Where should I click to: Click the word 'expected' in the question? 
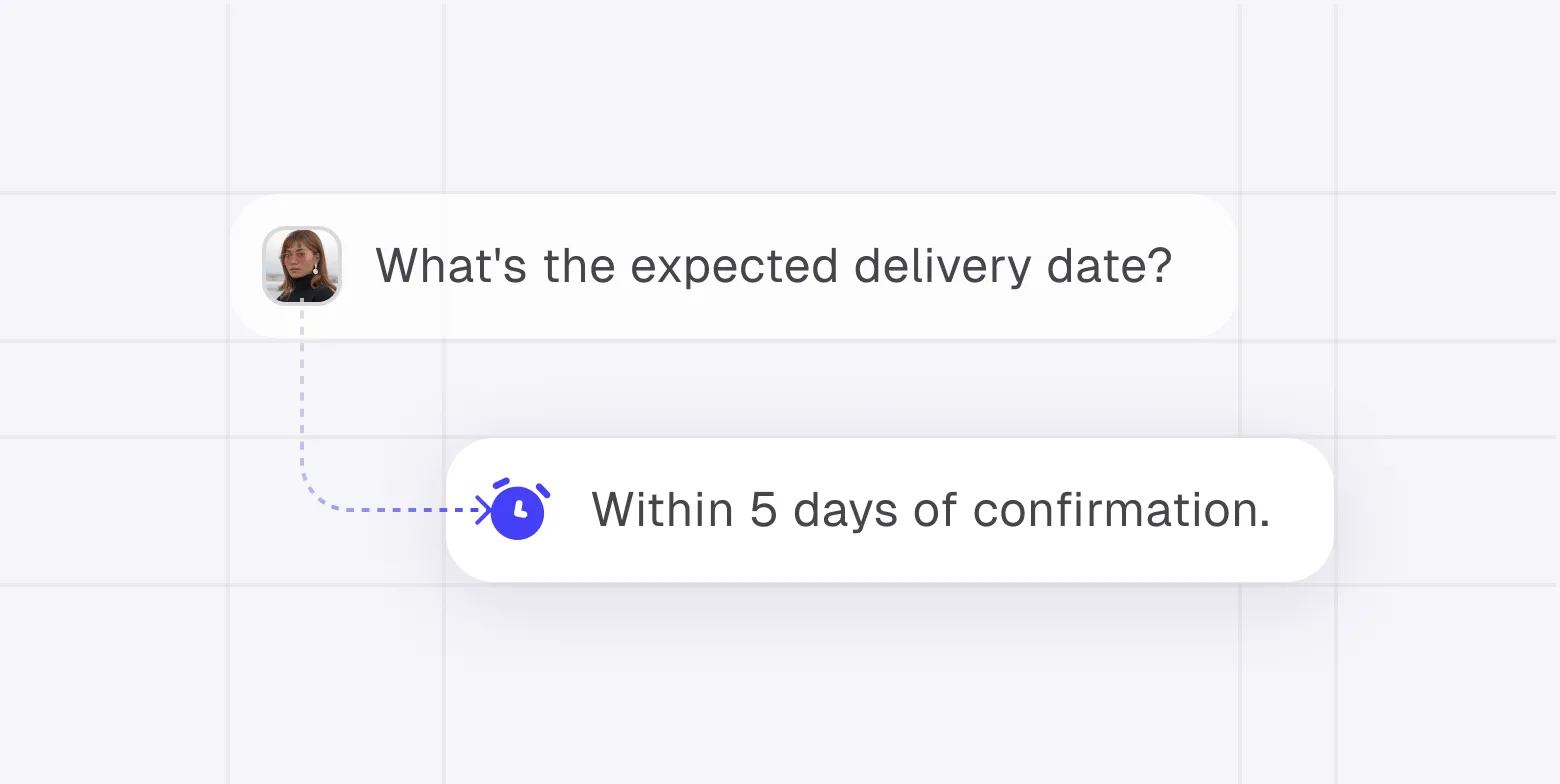[x=735, y=267]
